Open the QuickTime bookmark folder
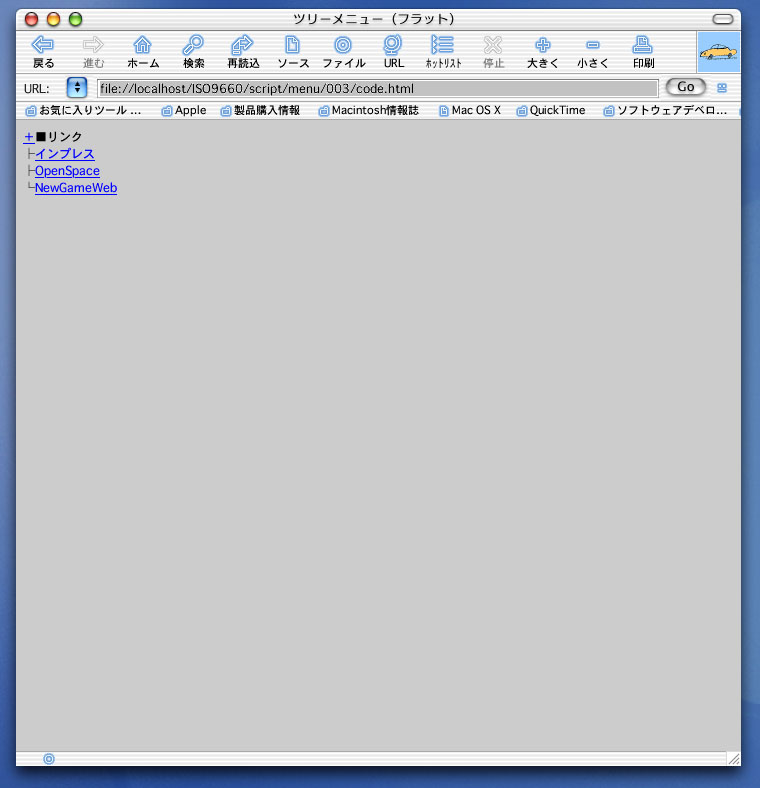760x788 pixels. [x=551, y=111]
